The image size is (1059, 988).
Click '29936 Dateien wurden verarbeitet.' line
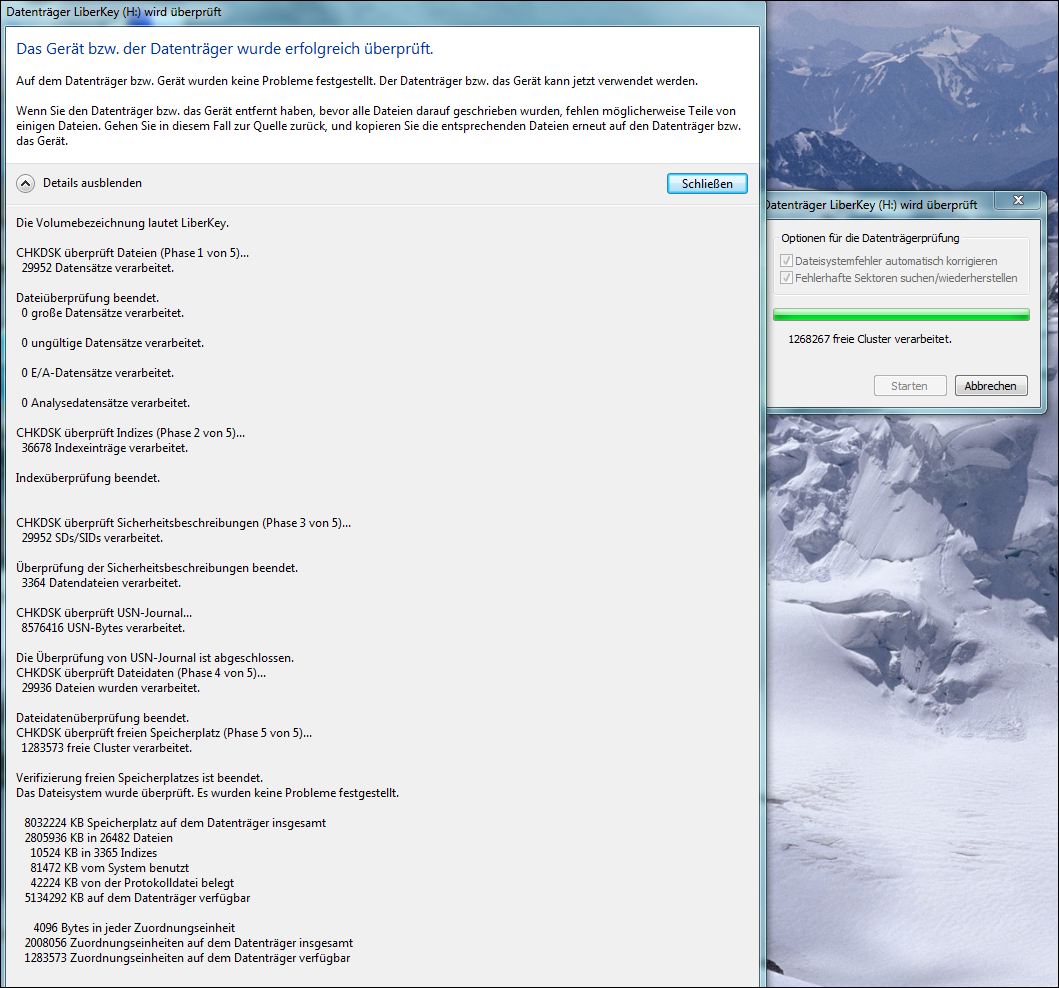pyautogui.click(x=111, y=687)
